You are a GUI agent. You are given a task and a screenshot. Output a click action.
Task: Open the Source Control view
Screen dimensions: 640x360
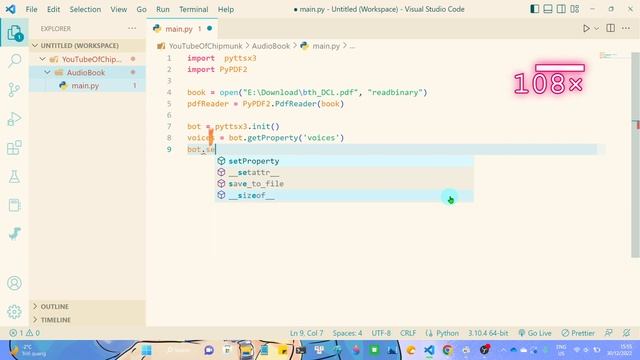tap(14, 89)
